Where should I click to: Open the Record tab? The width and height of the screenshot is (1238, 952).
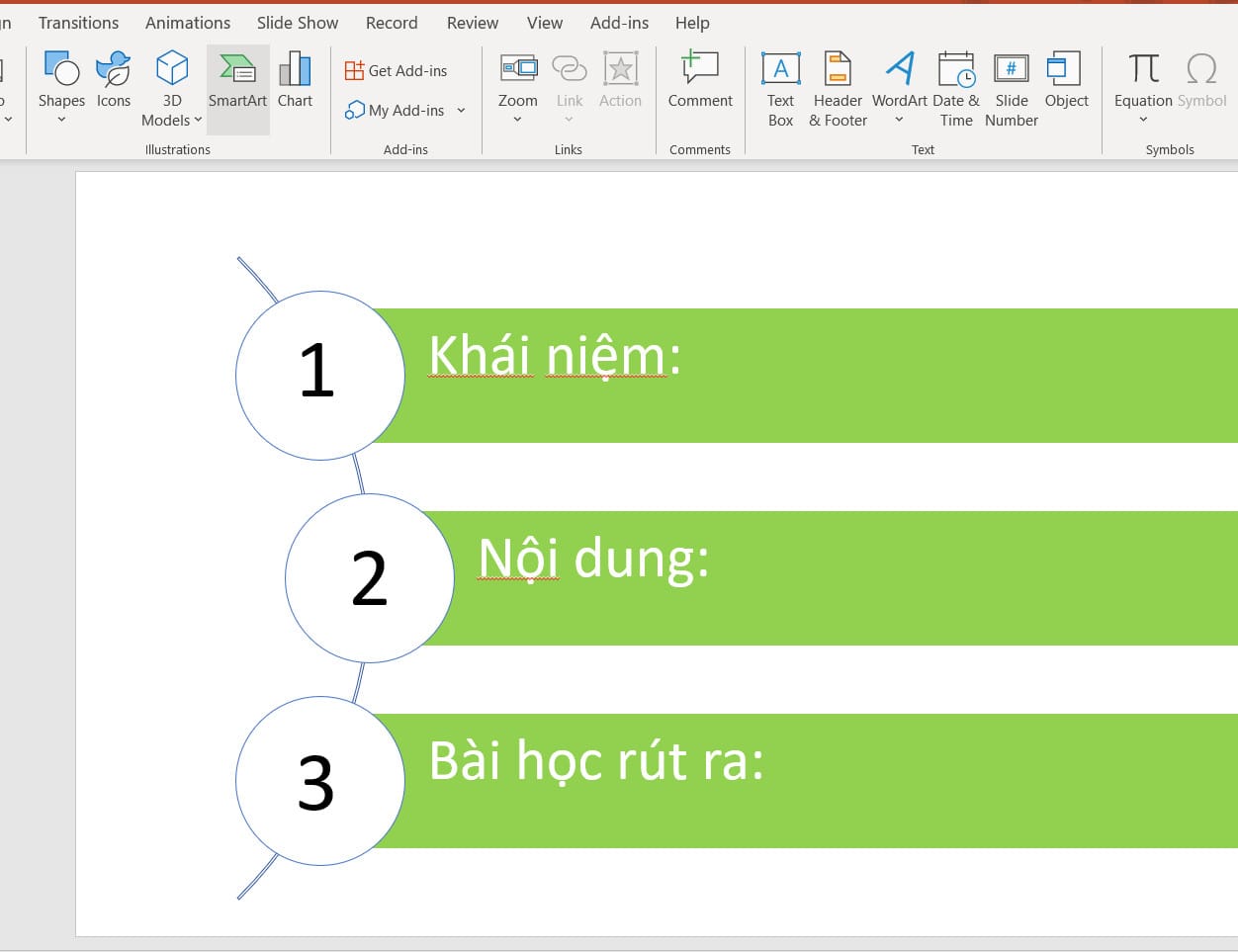pyautogui.click(x=392, y=23)
